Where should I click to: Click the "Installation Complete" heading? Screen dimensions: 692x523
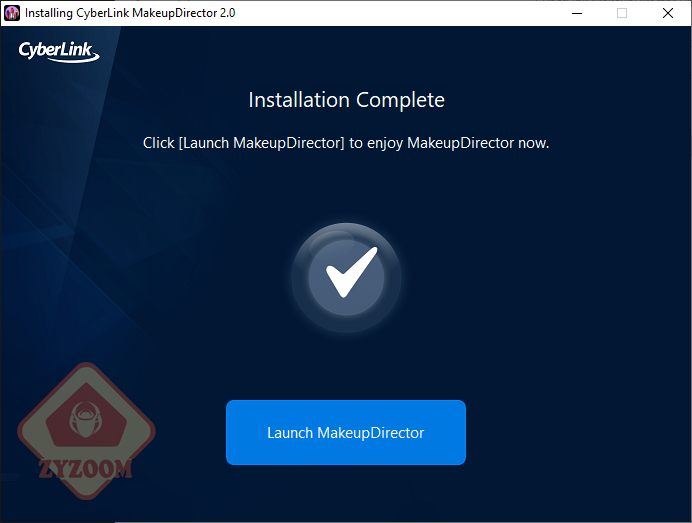click(346, 100)
